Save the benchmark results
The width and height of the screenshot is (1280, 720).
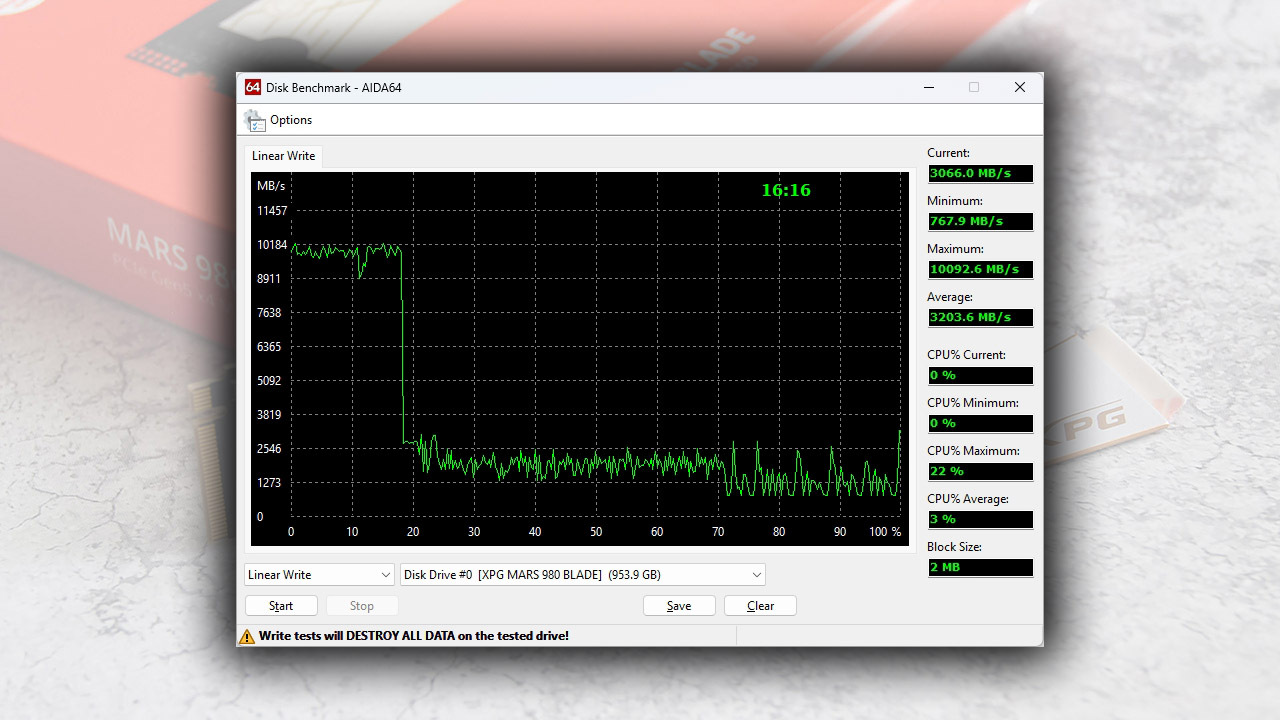679,606
